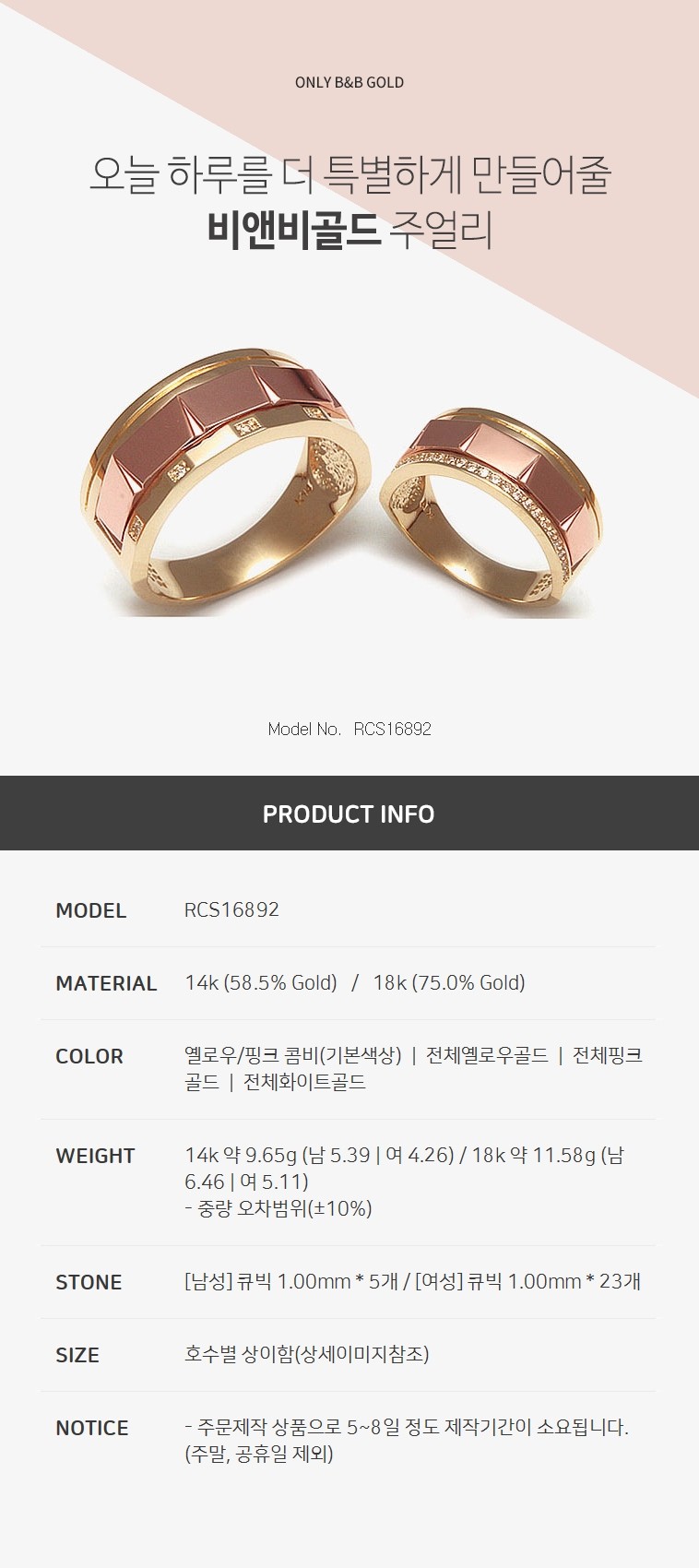Image resolution: width=699 pixels, height=1568 pixels.
Task: Select the 전체화이트골드 color option text
Action: point(304,1082)
